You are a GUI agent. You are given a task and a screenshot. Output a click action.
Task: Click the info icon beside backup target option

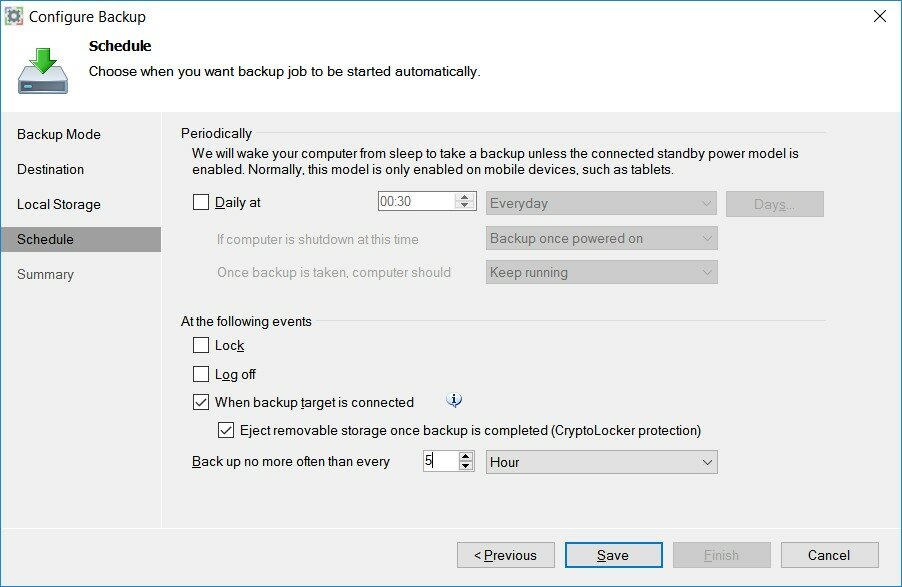point(454,400)
